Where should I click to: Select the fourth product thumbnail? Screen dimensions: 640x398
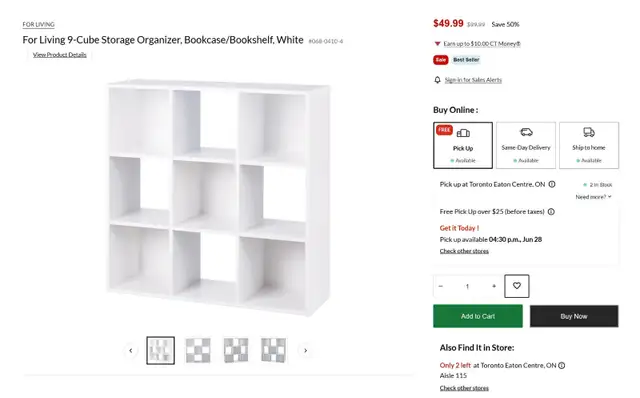[x=273, y=350]
